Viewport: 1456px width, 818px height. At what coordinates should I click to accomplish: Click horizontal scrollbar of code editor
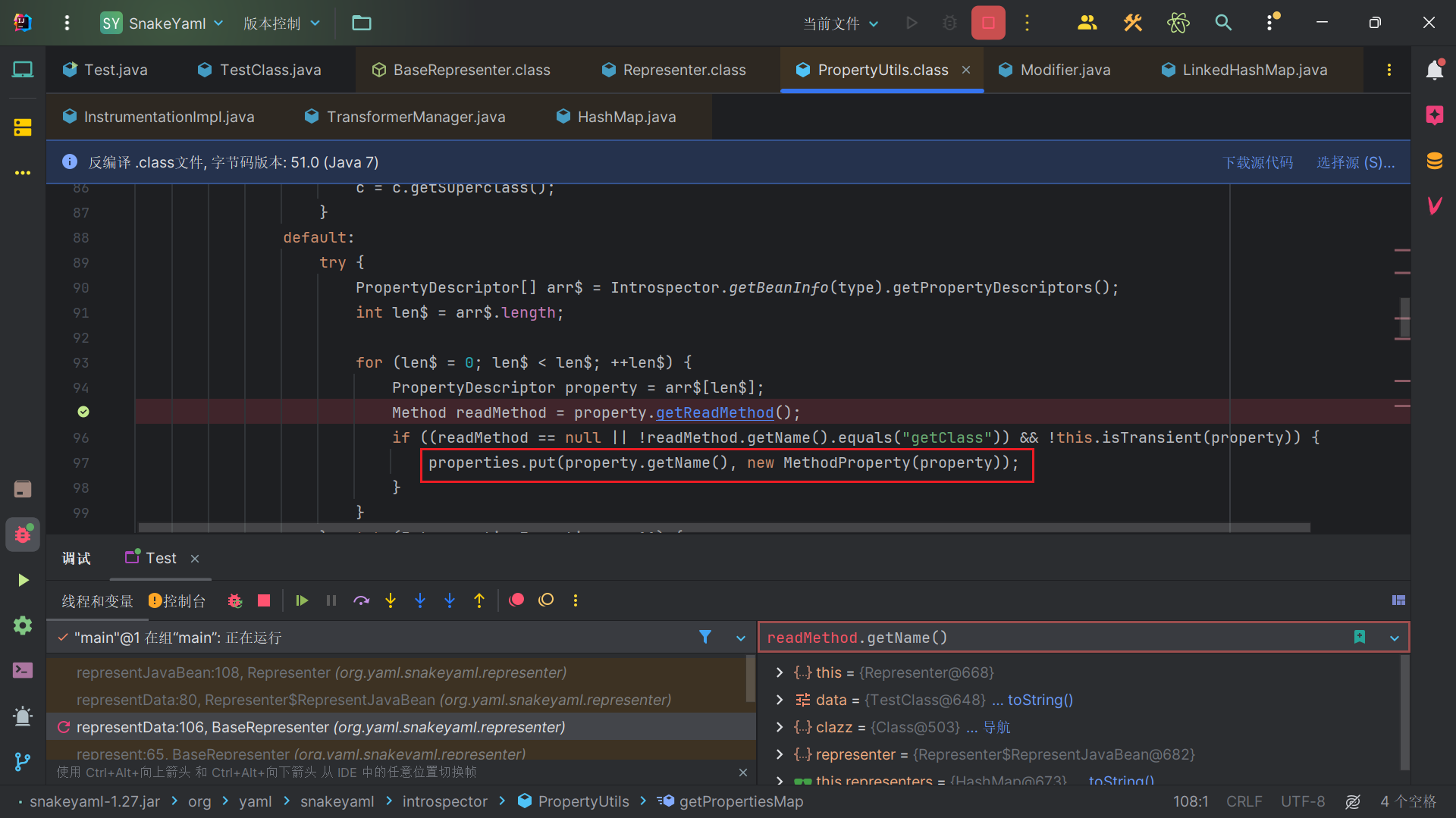(x=724, y=528)
